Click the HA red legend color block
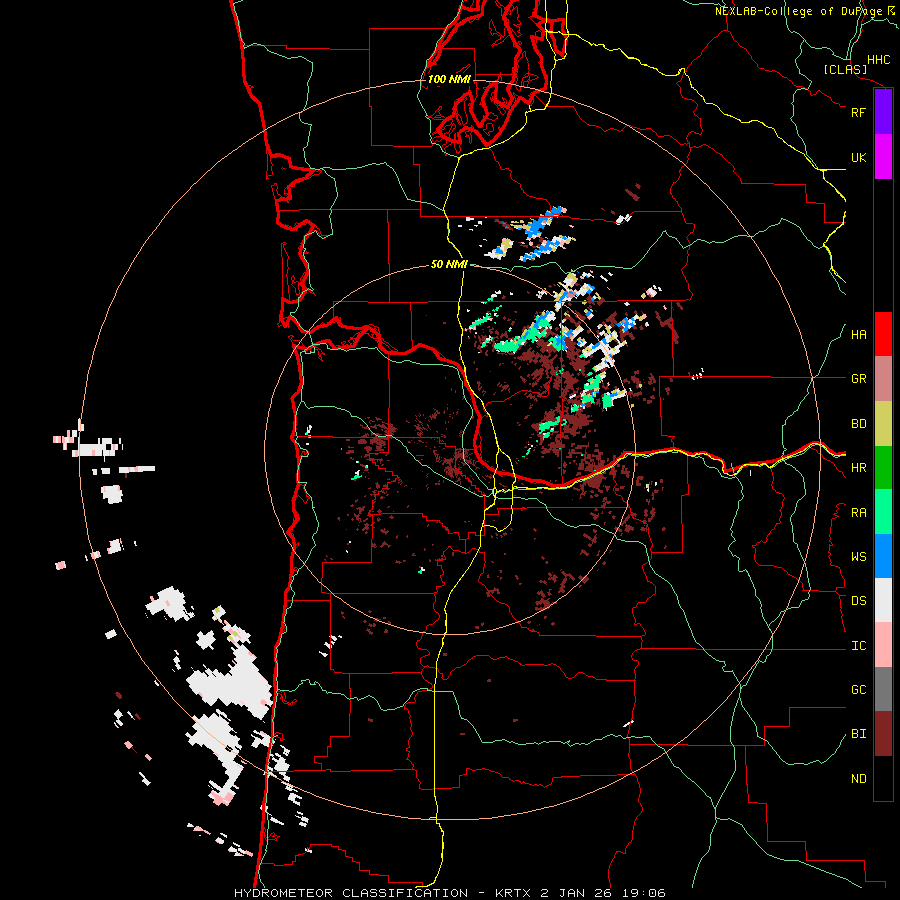 tap(883, 334)
